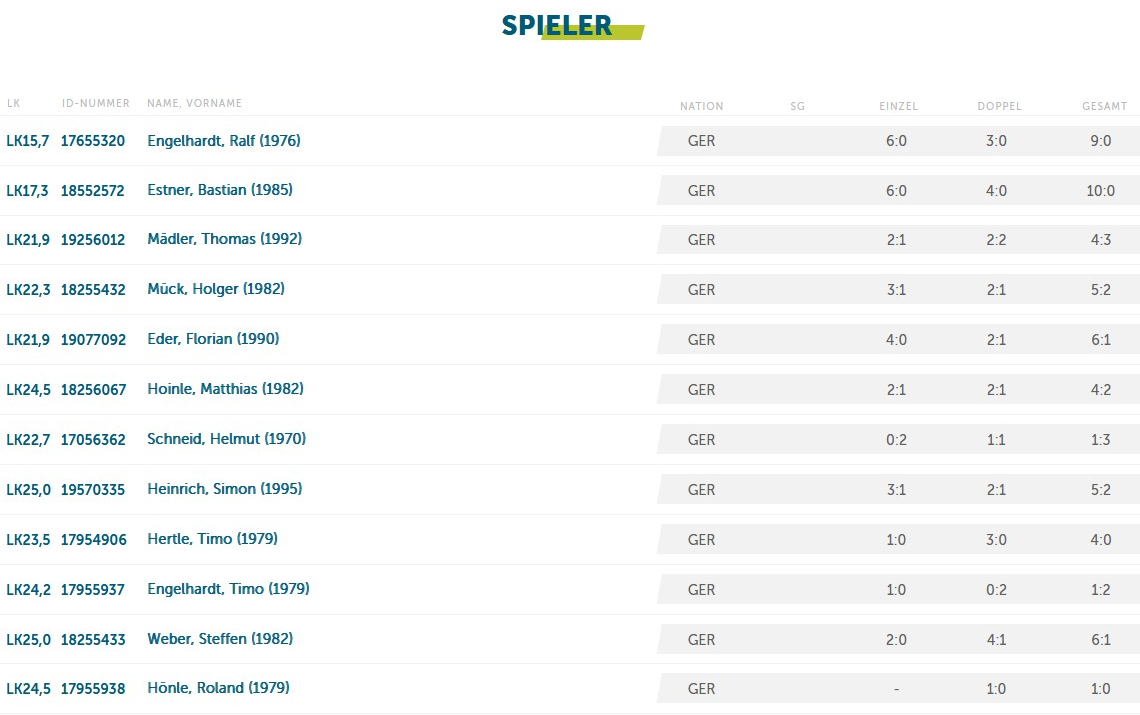The width and height of the screenshot is (1140, 715).
Task: Click the EINZEL column header
Action: click(898, 106)
